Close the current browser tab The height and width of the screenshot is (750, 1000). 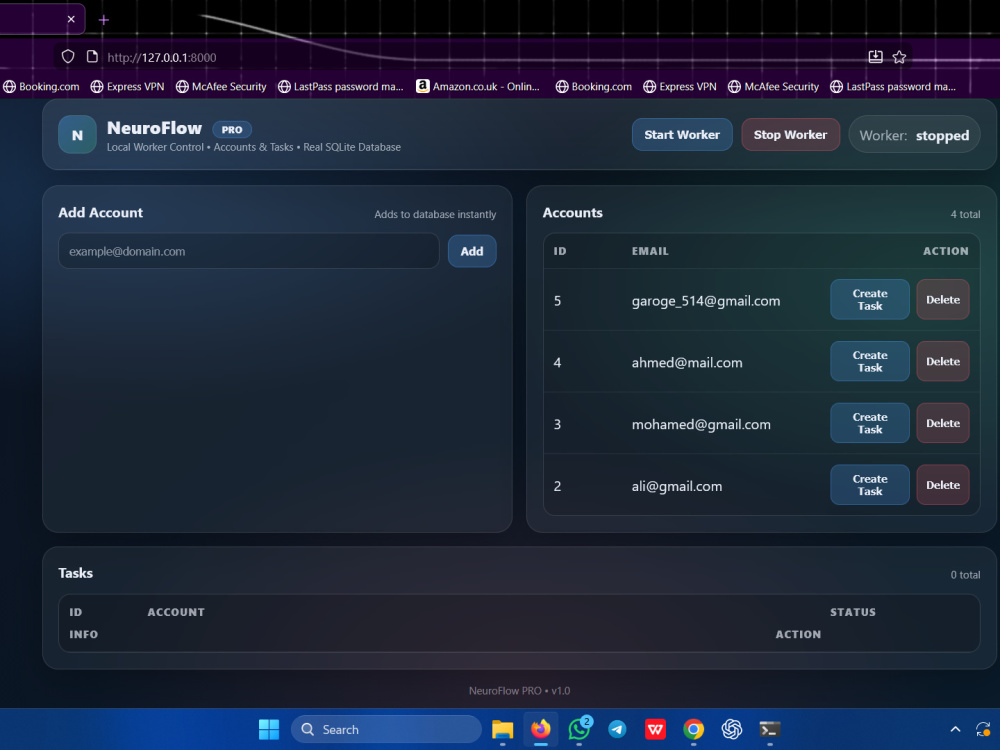click(71, 19)
